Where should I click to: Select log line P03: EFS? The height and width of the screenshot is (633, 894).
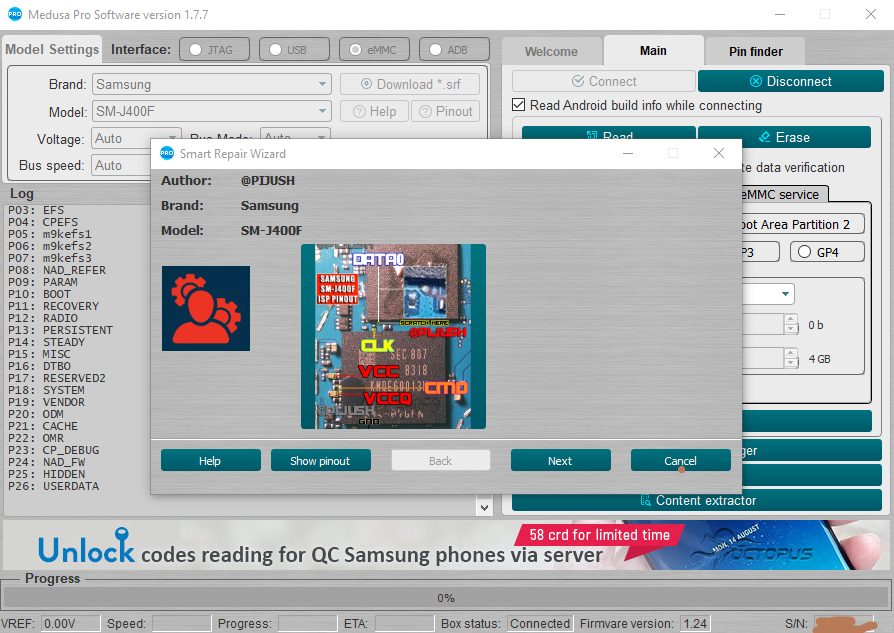click(x=36, y=210)
